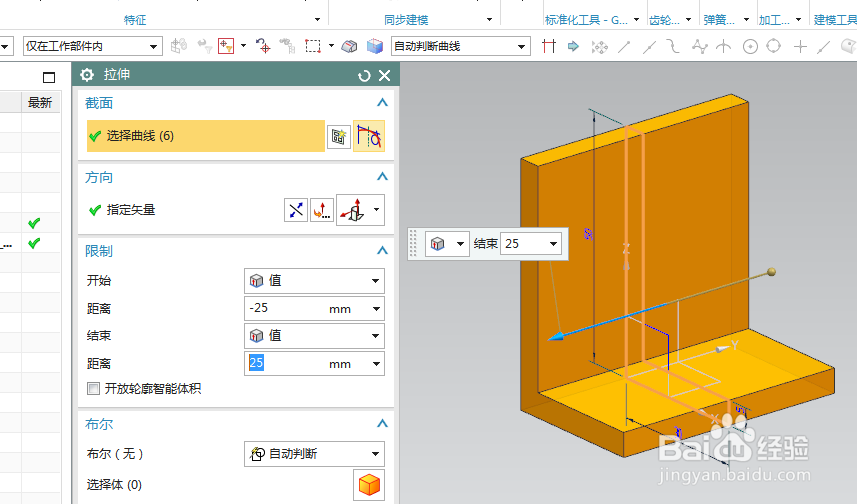Image resolution: width=857 pixels, height=504 pixels.
Task: Toggle the arc center snap icon
Action: [750, 46]
